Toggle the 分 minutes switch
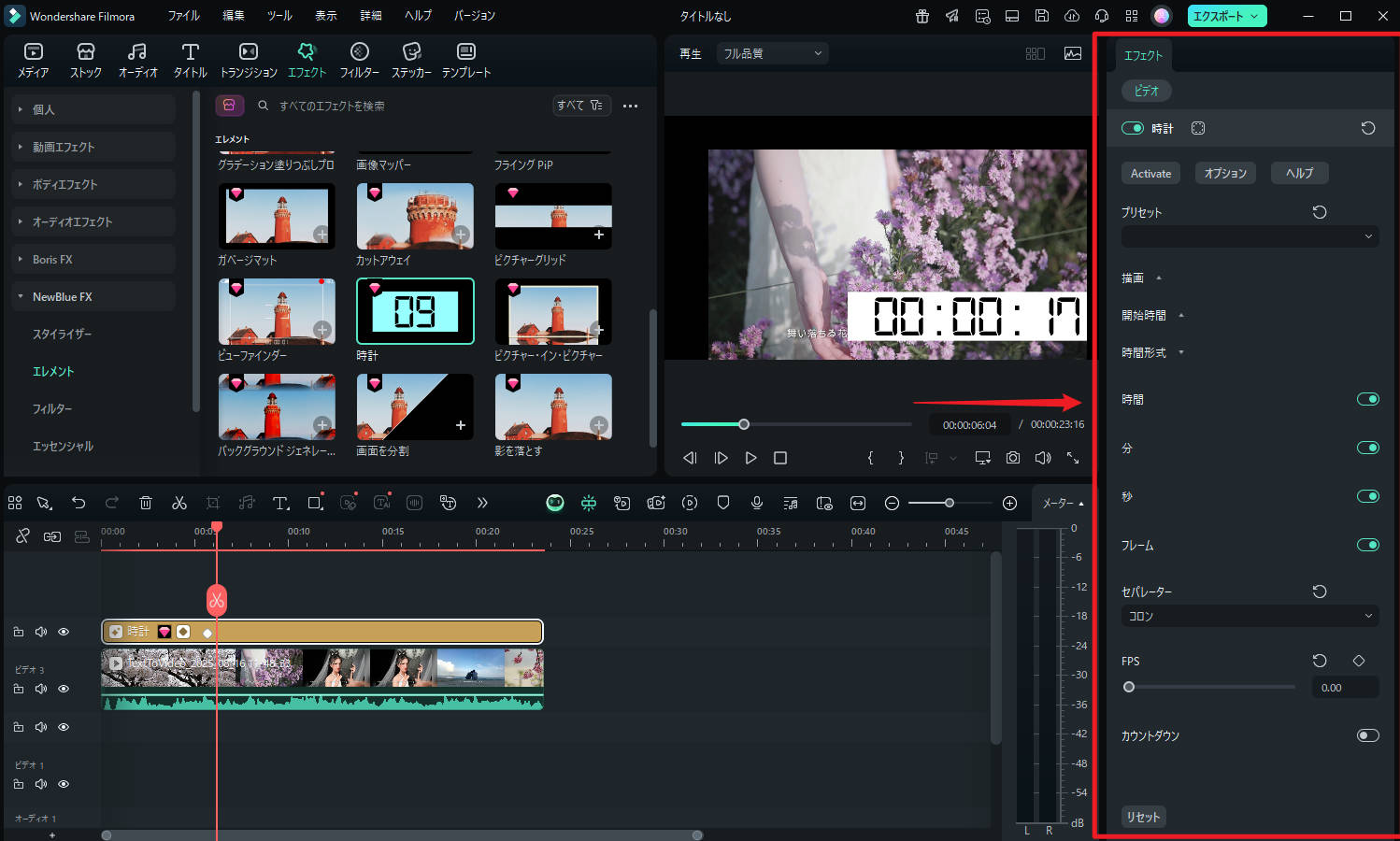This screenshot has width=1400, height=841. click(1368, 448)
